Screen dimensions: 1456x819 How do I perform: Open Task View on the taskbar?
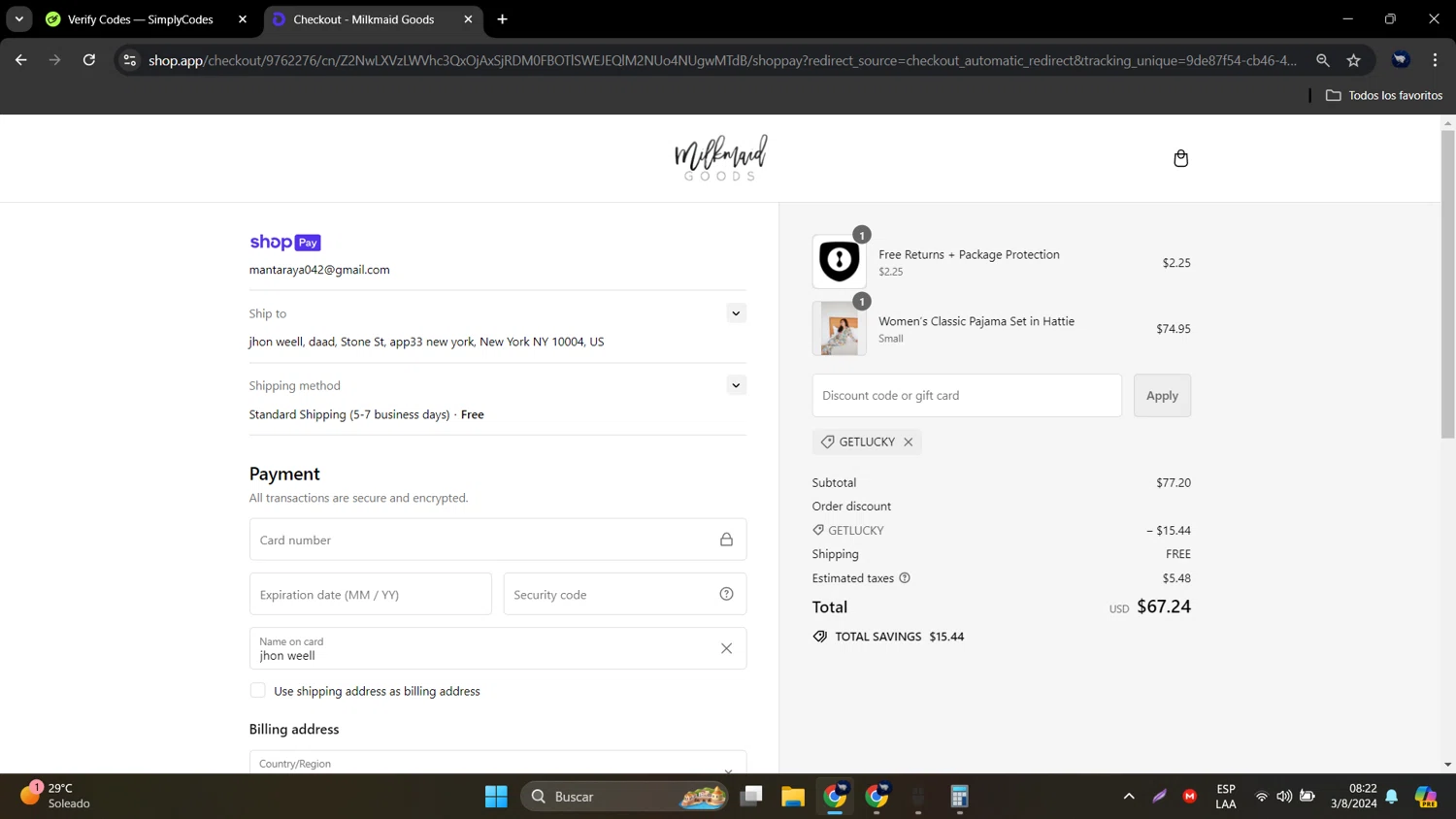[x=751, y=797]
